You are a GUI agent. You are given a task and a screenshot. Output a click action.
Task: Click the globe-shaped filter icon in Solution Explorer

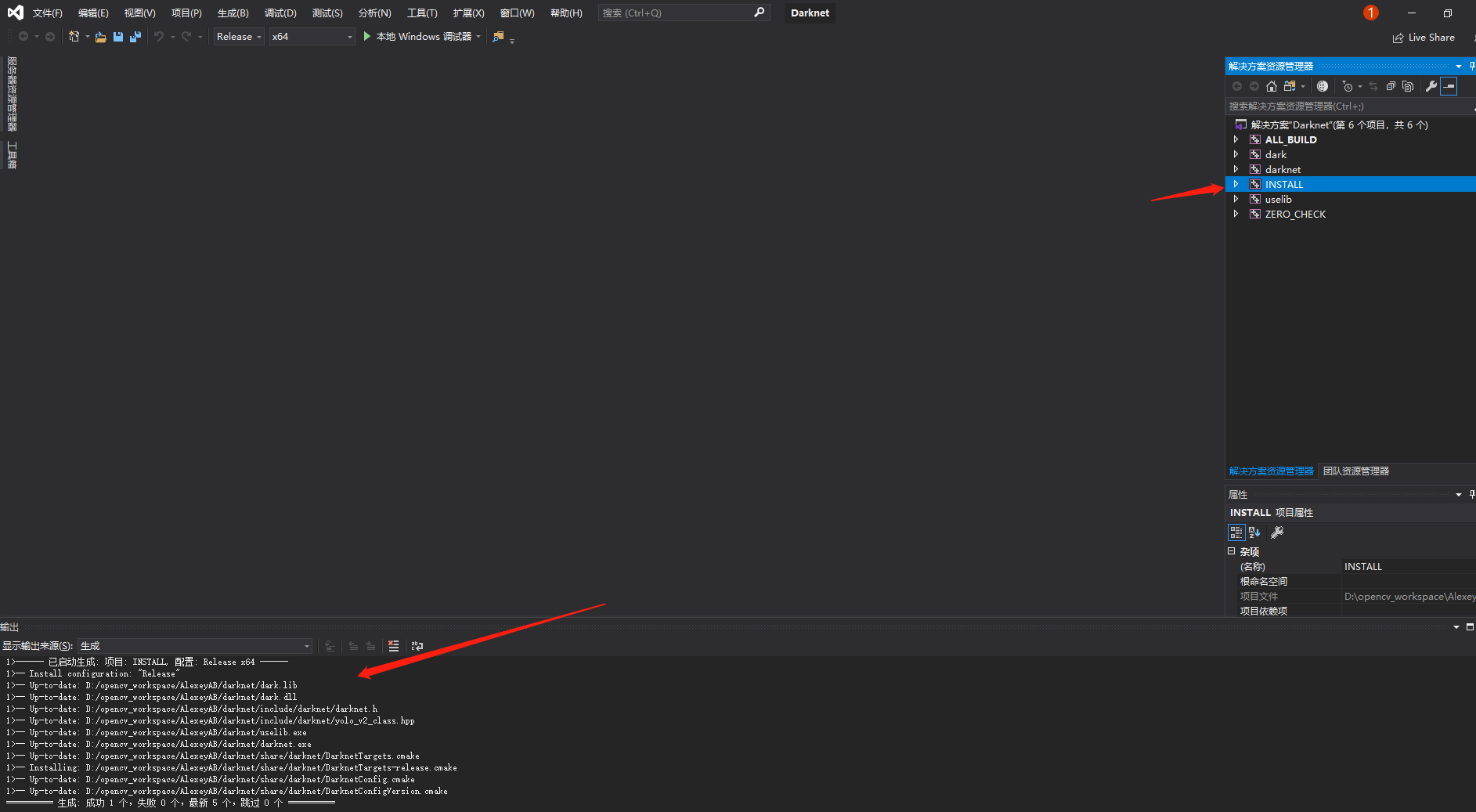pyautogui.click(x=1323, y=86)
